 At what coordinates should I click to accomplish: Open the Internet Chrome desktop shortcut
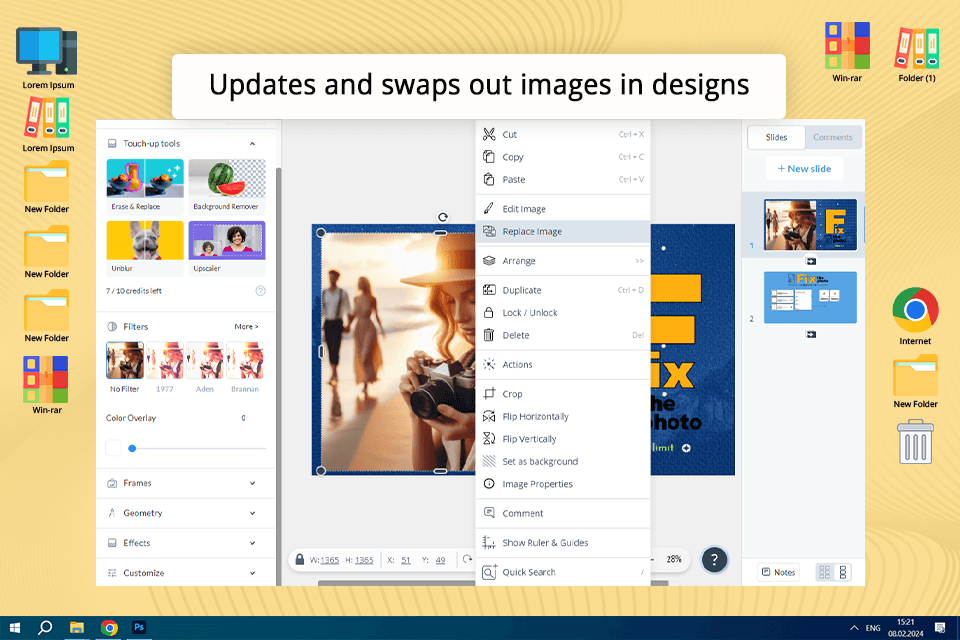[x=915, y=316]
